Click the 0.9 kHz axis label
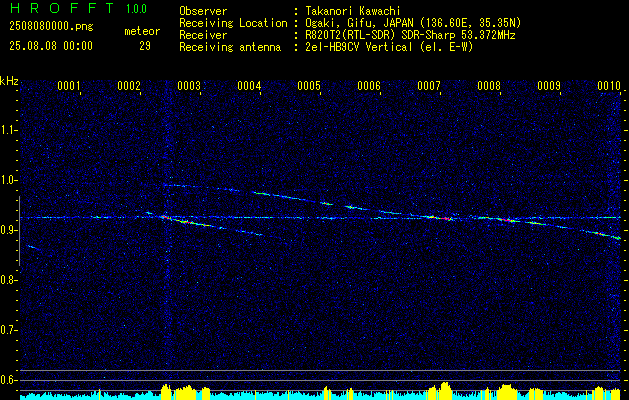 [x=8, y=230]
